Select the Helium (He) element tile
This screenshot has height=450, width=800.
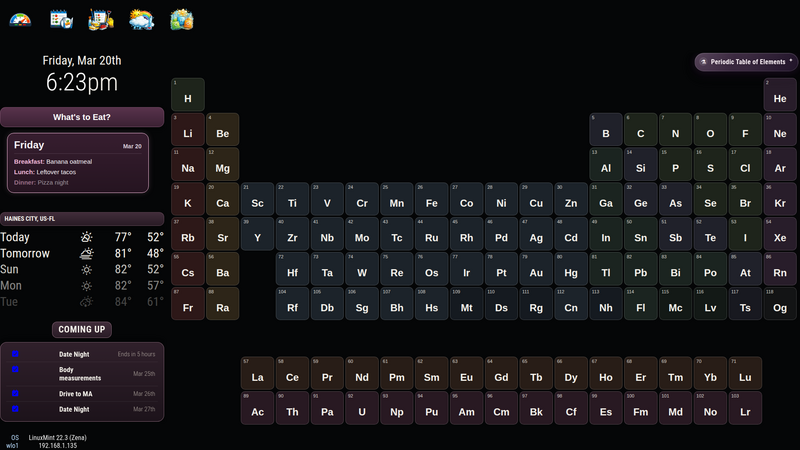pyautogui.click(x=780, y=94)
